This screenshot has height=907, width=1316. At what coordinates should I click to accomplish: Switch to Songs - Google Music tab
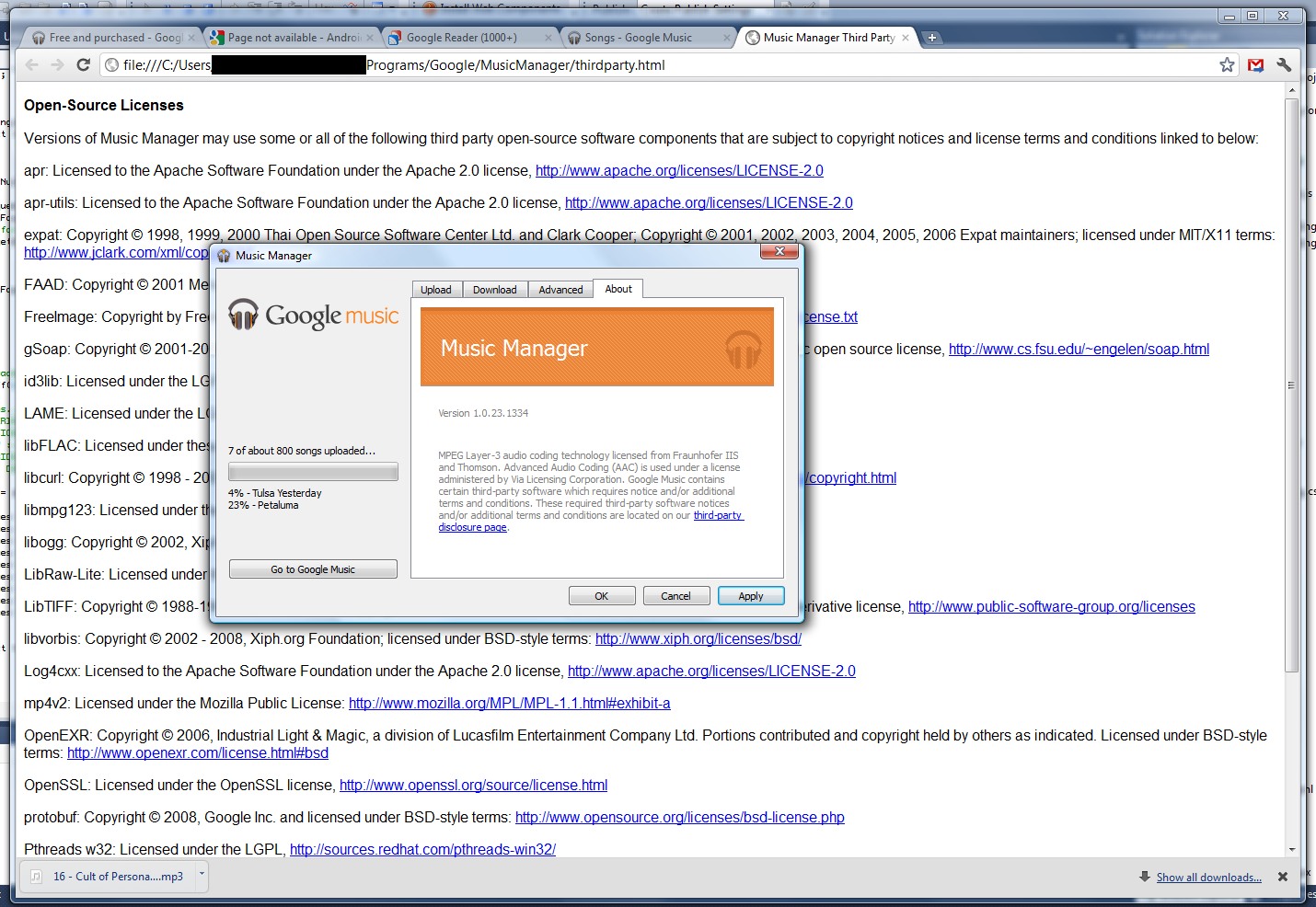click(x=644, y=38)
